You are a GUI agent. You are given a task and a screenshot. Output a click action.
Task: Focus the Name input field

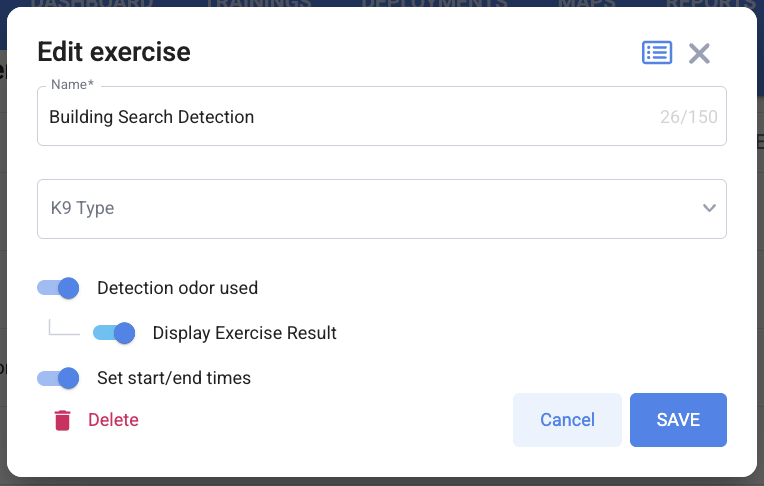[350, 117]
